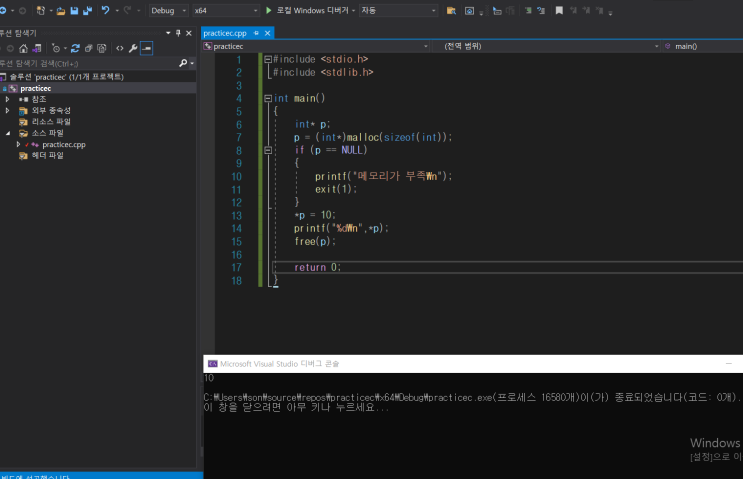743x479 pixels.
Task: Expand the 참조 tree node
Action: pos(8,99)
